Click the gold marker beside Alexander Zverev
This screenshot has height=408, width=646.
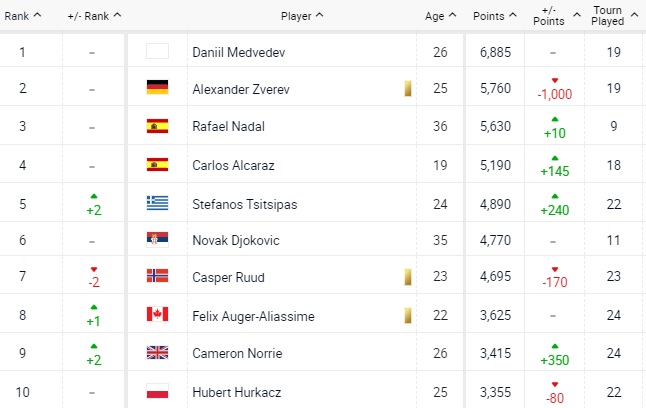click(407, 88)
